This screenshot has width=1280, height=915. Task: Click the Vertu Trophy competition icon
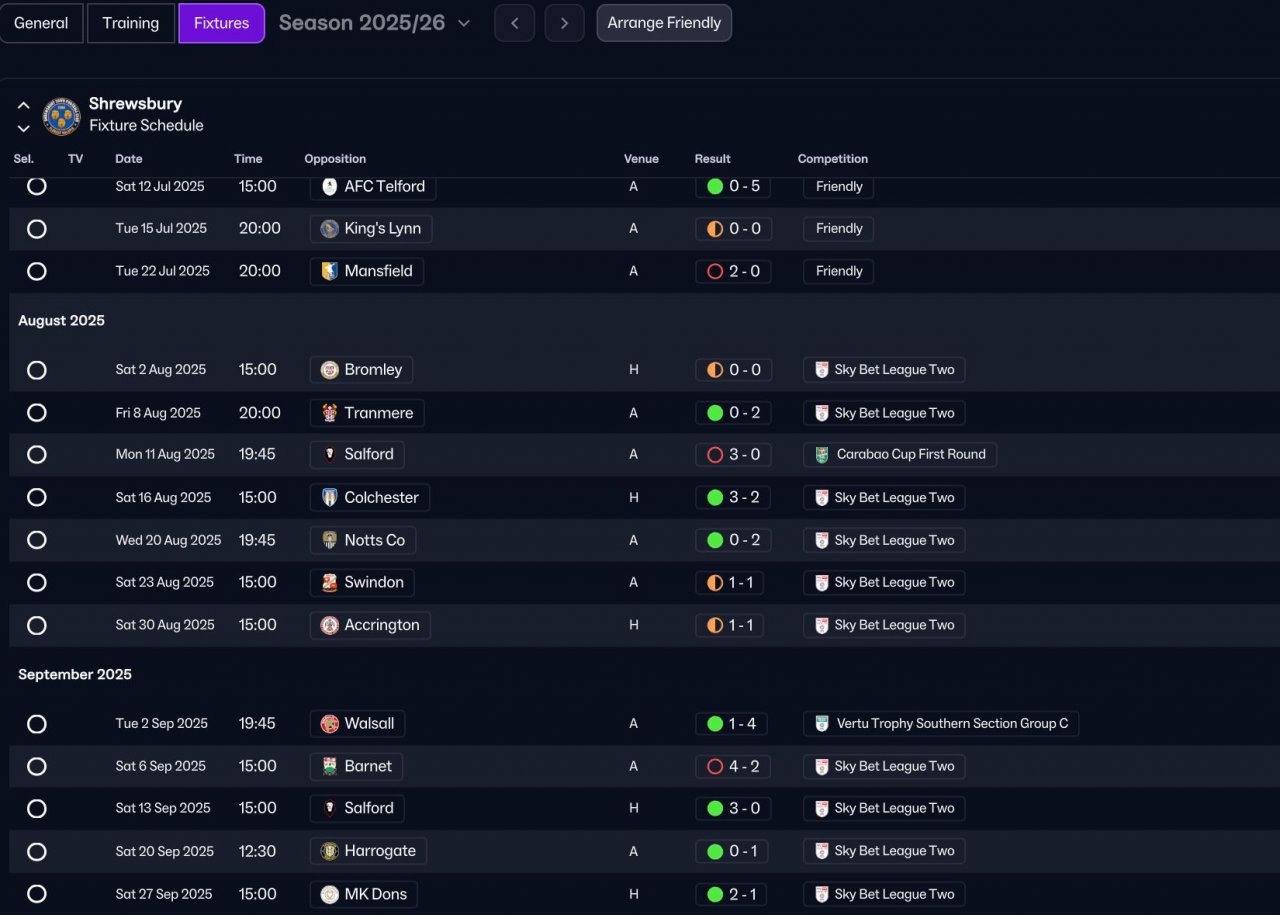822,724
